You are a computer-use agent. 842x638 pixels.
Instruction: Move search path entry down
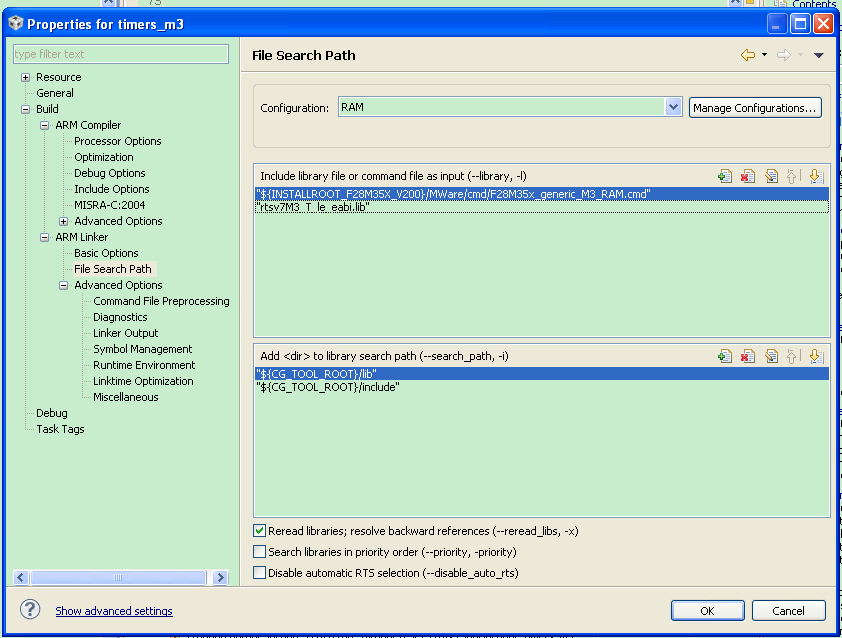pos(816,356)
